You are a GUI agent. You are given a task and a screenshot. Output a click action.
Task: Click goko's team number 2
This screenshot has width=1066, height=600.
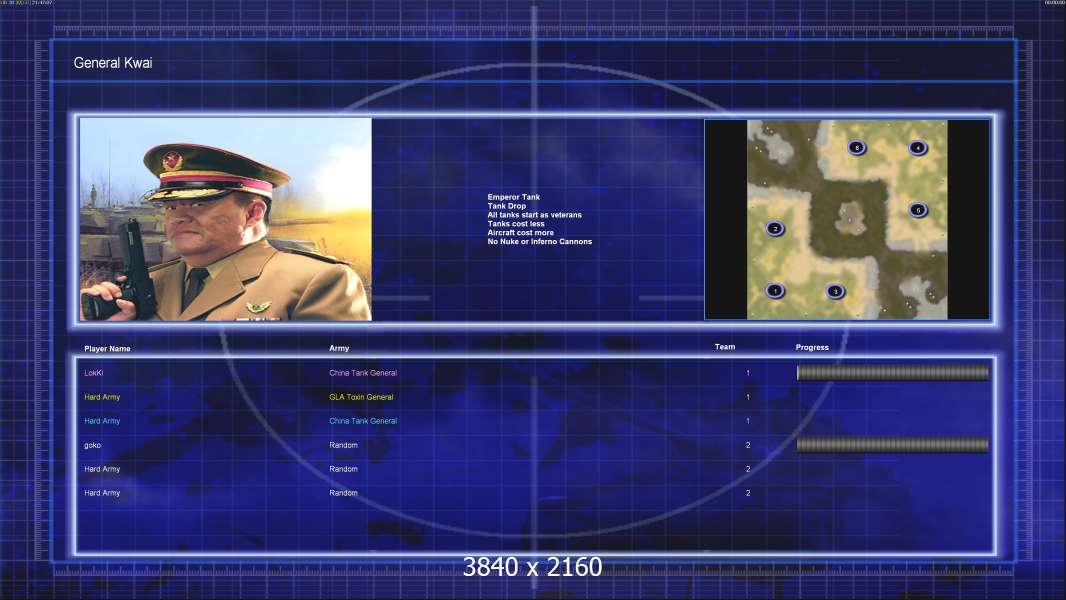[x=748, y=445]
